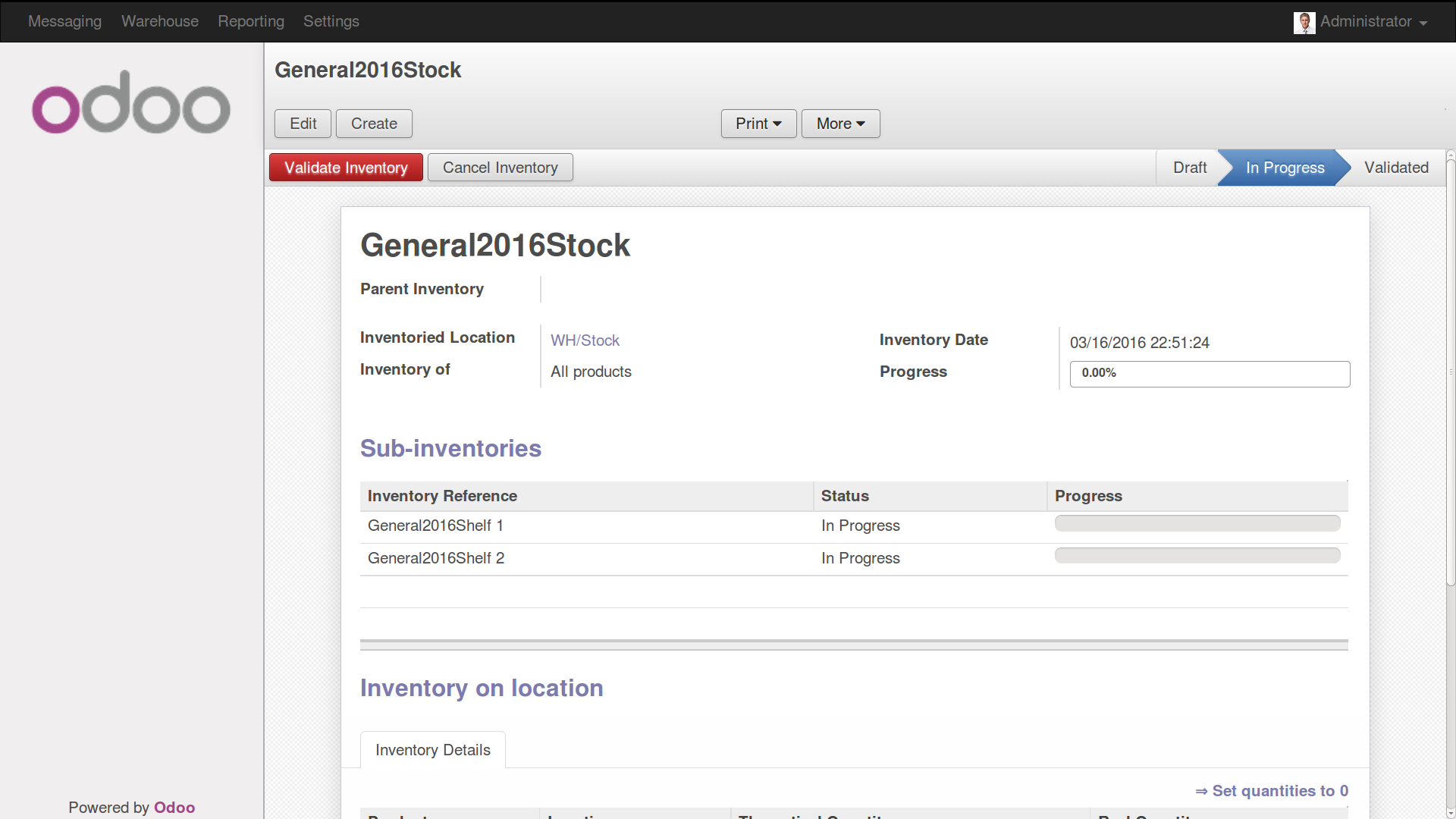Open the General2016Shelf 1 sub-inventory row
Viewport: 1456px width, 819px height.
pos(435,526)
